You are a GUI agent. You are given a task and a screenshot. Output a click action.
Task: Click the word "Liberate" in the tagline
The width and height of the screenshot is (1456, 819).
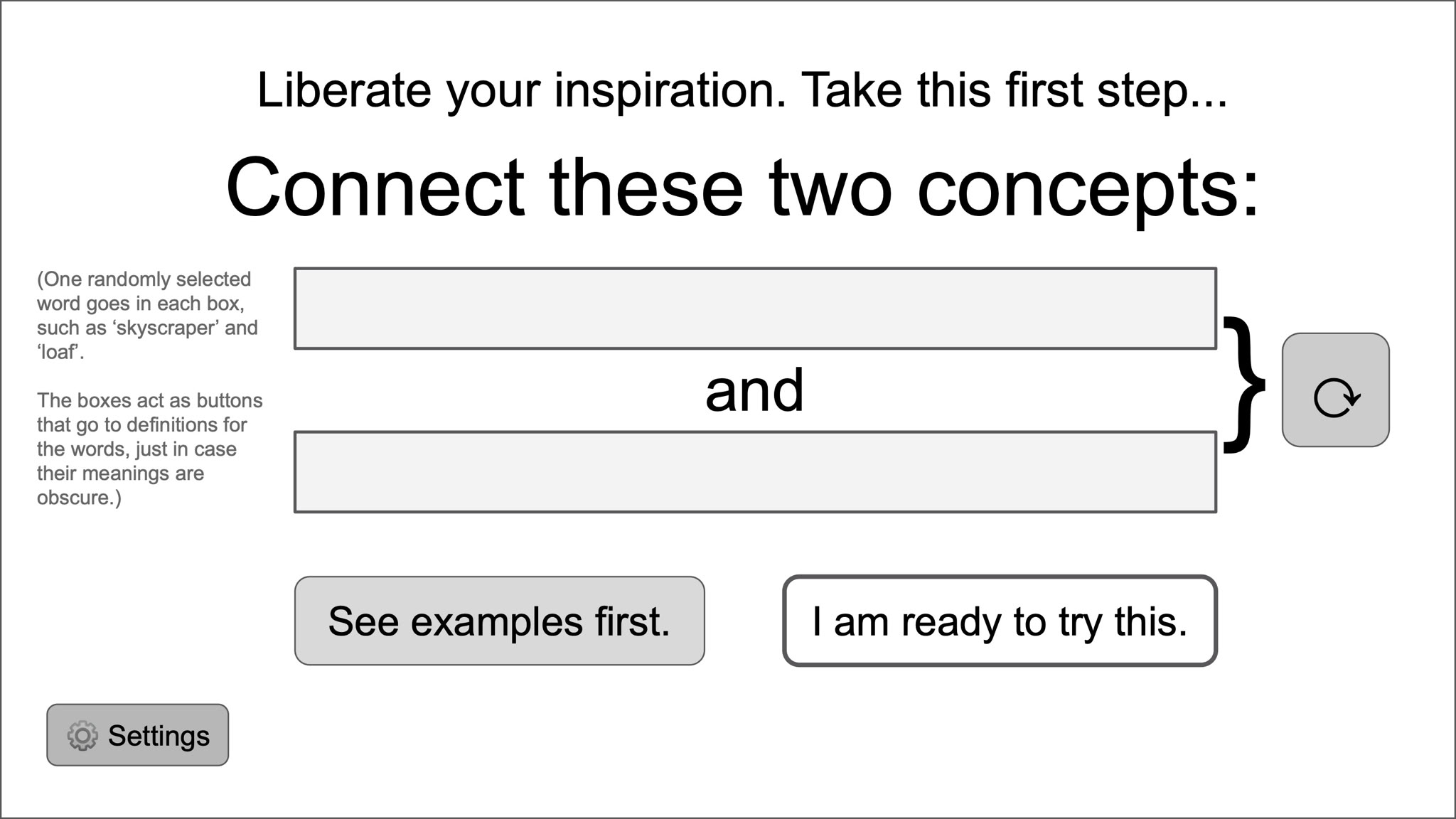tap(344, 90)
